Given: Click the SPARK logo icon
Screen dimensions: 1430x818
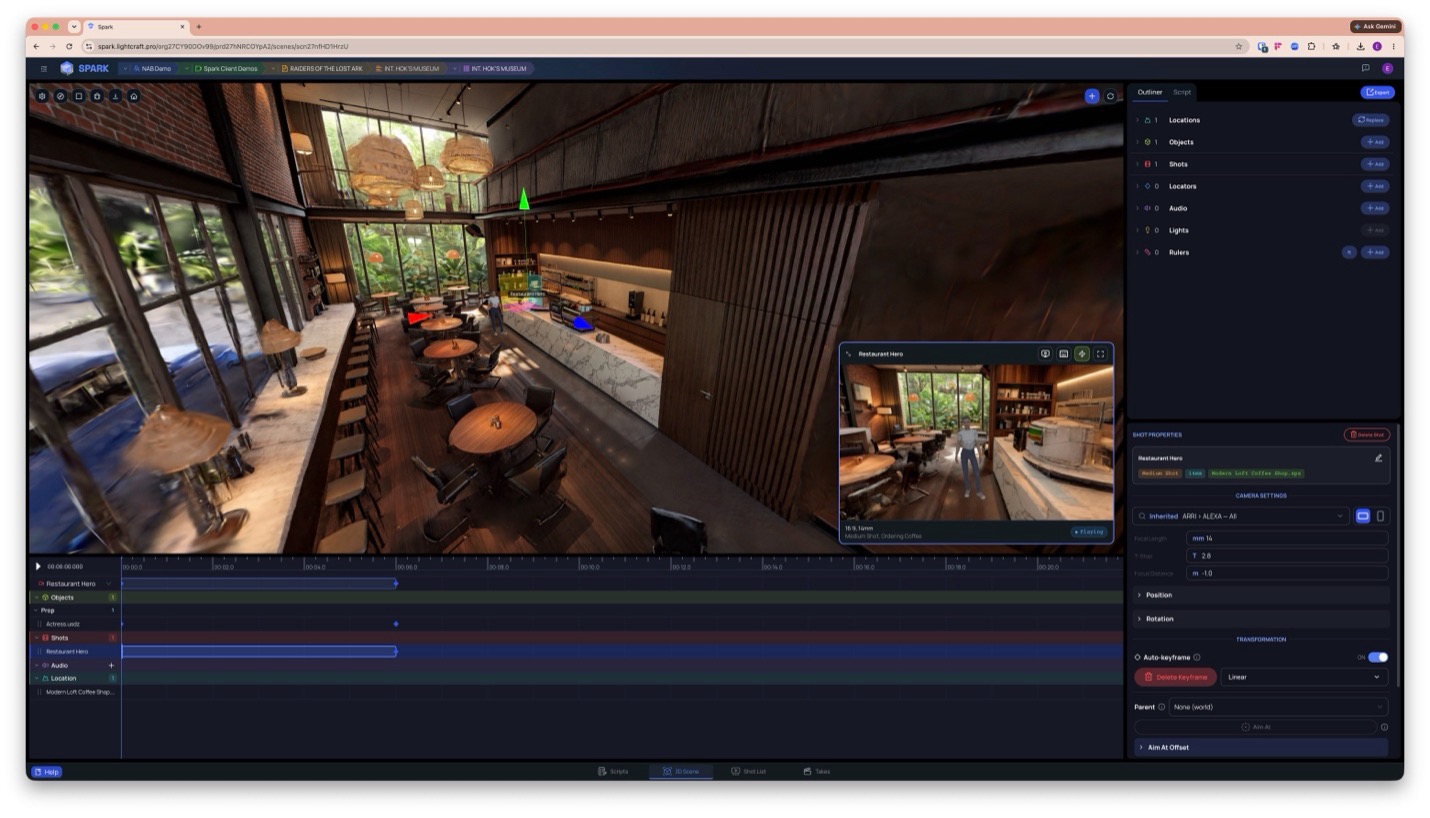Looking at the screenshot, I should pos(67,68).
